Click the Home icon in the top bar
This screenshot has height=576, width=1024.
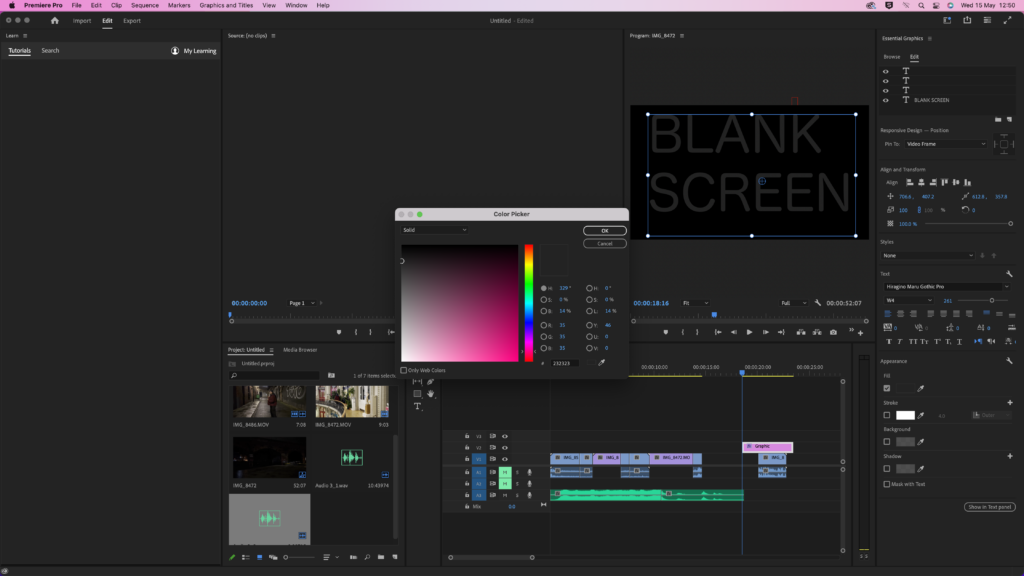coord(55,20)
